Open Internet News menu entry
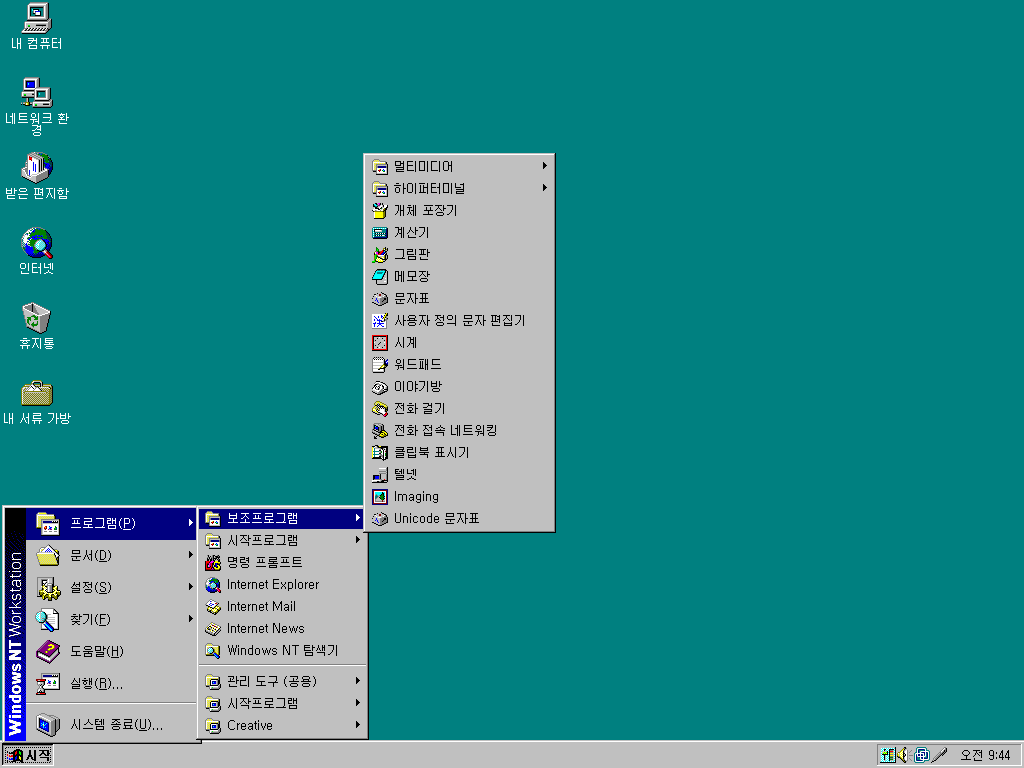Screen dimensions: 1024x768 tap(283, 628)
